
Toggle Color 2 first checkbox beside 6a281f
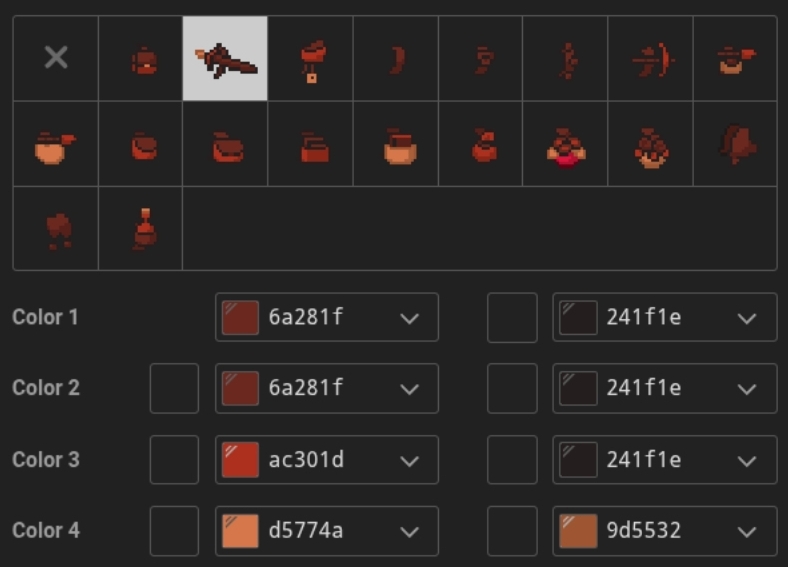click(174, 389)
